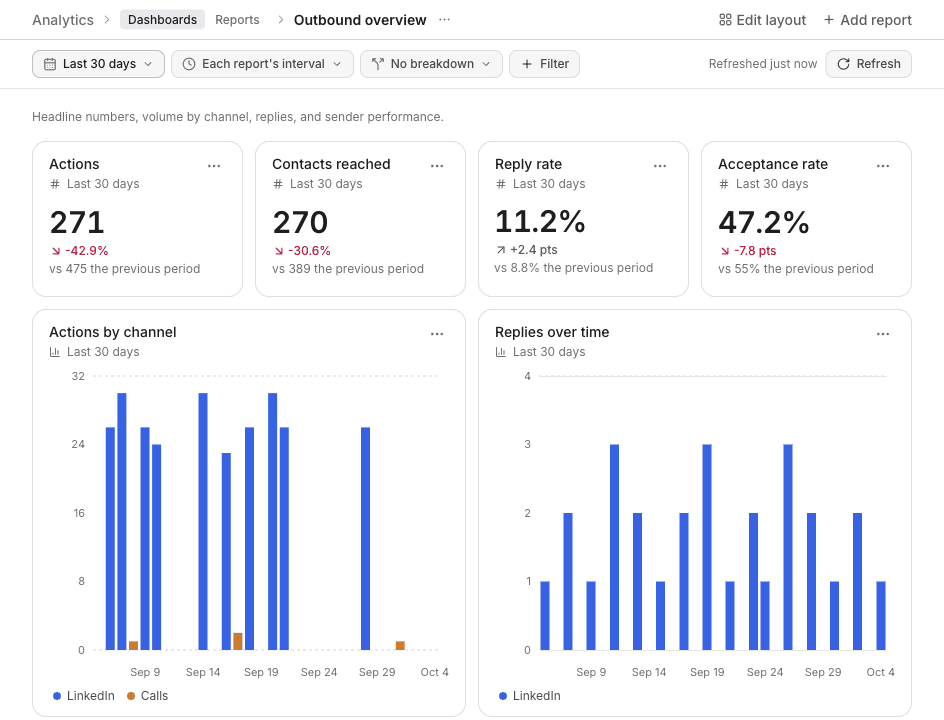944x720 pixels.
Task: Click the red down arrow by -42.9%
Action: pyautogui.click(x=56, y=251)
